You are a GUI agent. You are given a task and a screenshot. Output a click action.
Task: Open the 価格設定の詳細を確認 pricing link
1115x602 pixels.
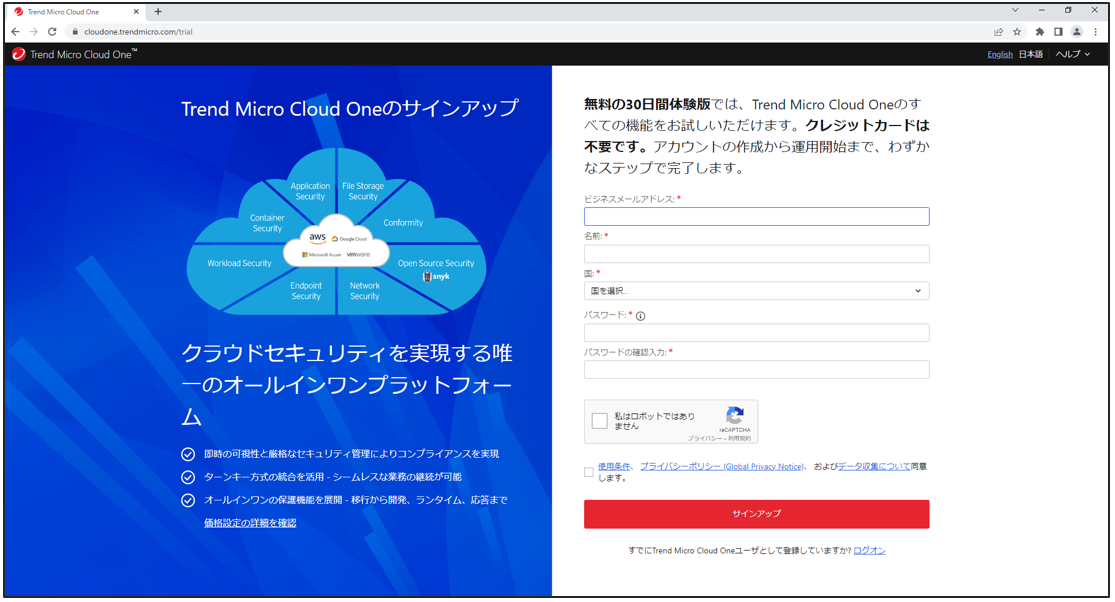pyautogui.click(x=250, y=523)
